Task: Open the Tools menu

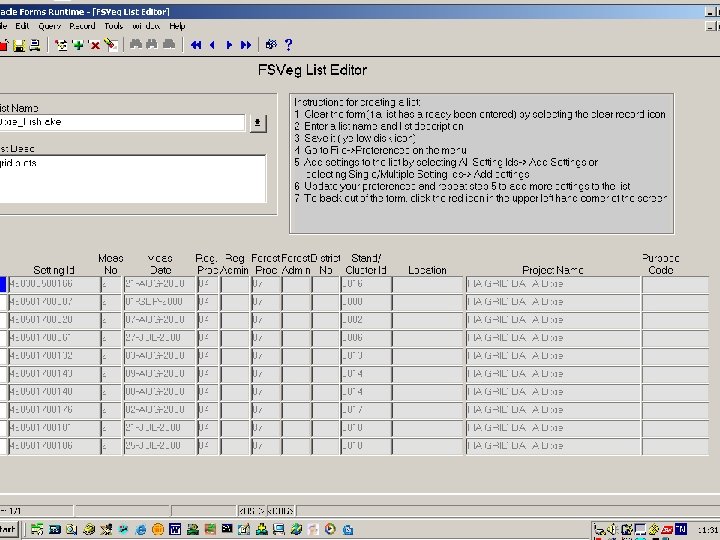Action: click(x=114, y=25)
